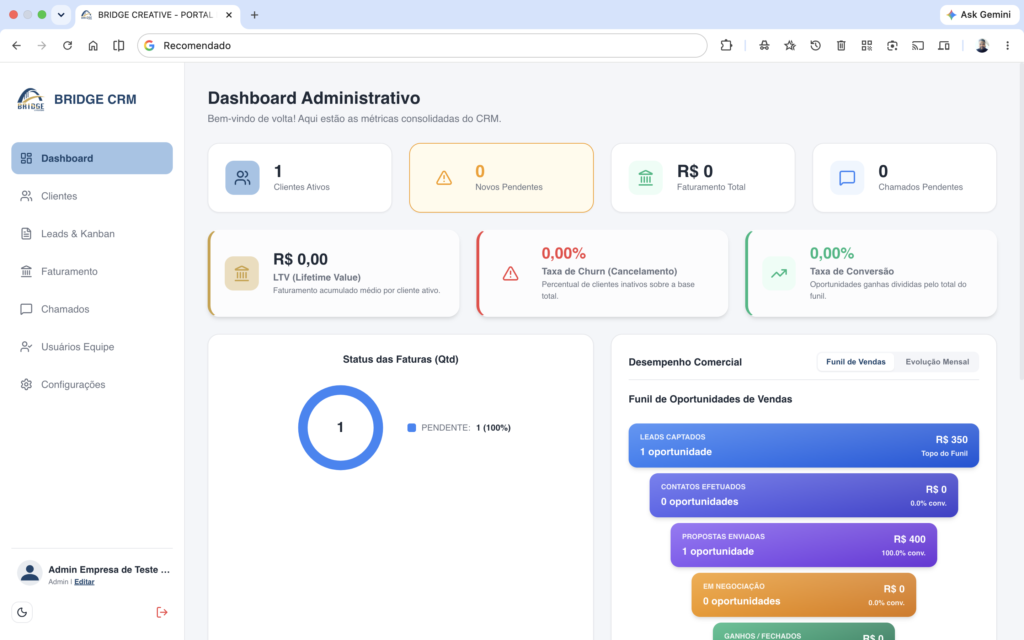
Task: Click the Chamados Pendentes chat icon
Action: pos(847,178)
